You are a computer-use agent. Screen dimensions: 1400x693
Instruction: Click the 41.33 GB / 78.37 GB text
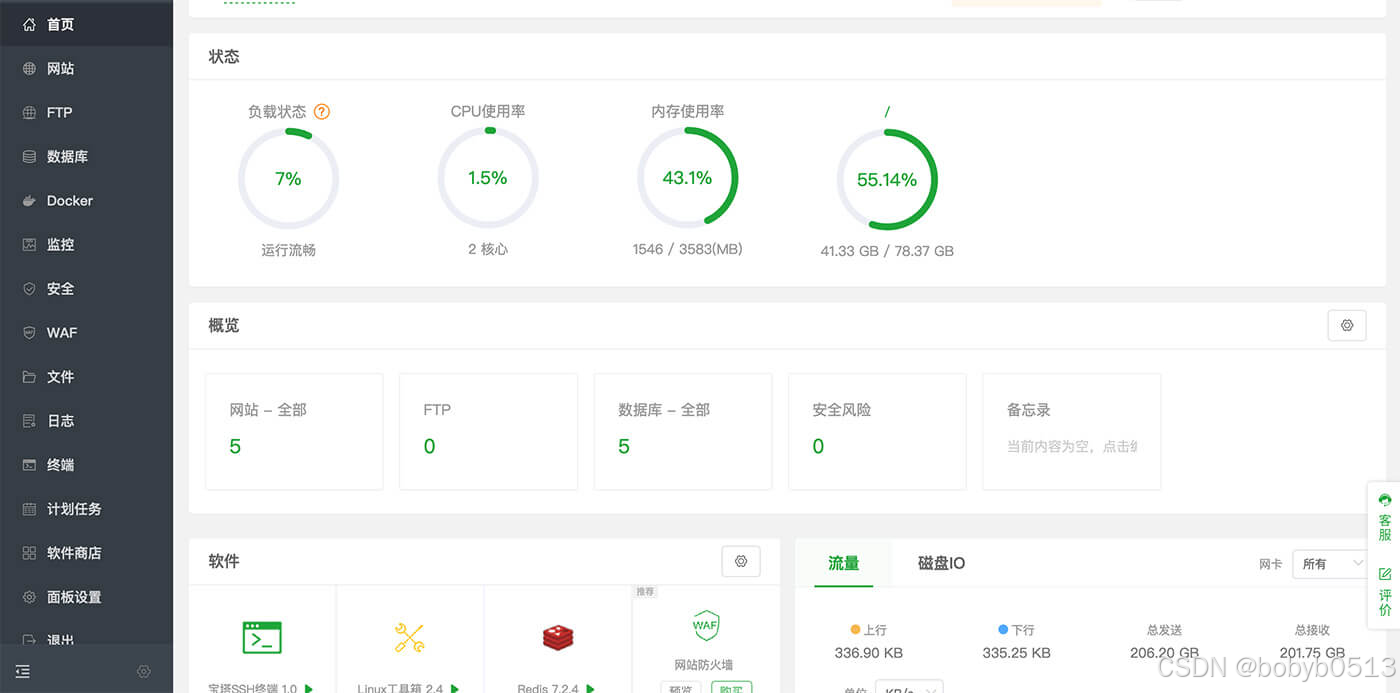pyautogui.click(x=887, y=251)
